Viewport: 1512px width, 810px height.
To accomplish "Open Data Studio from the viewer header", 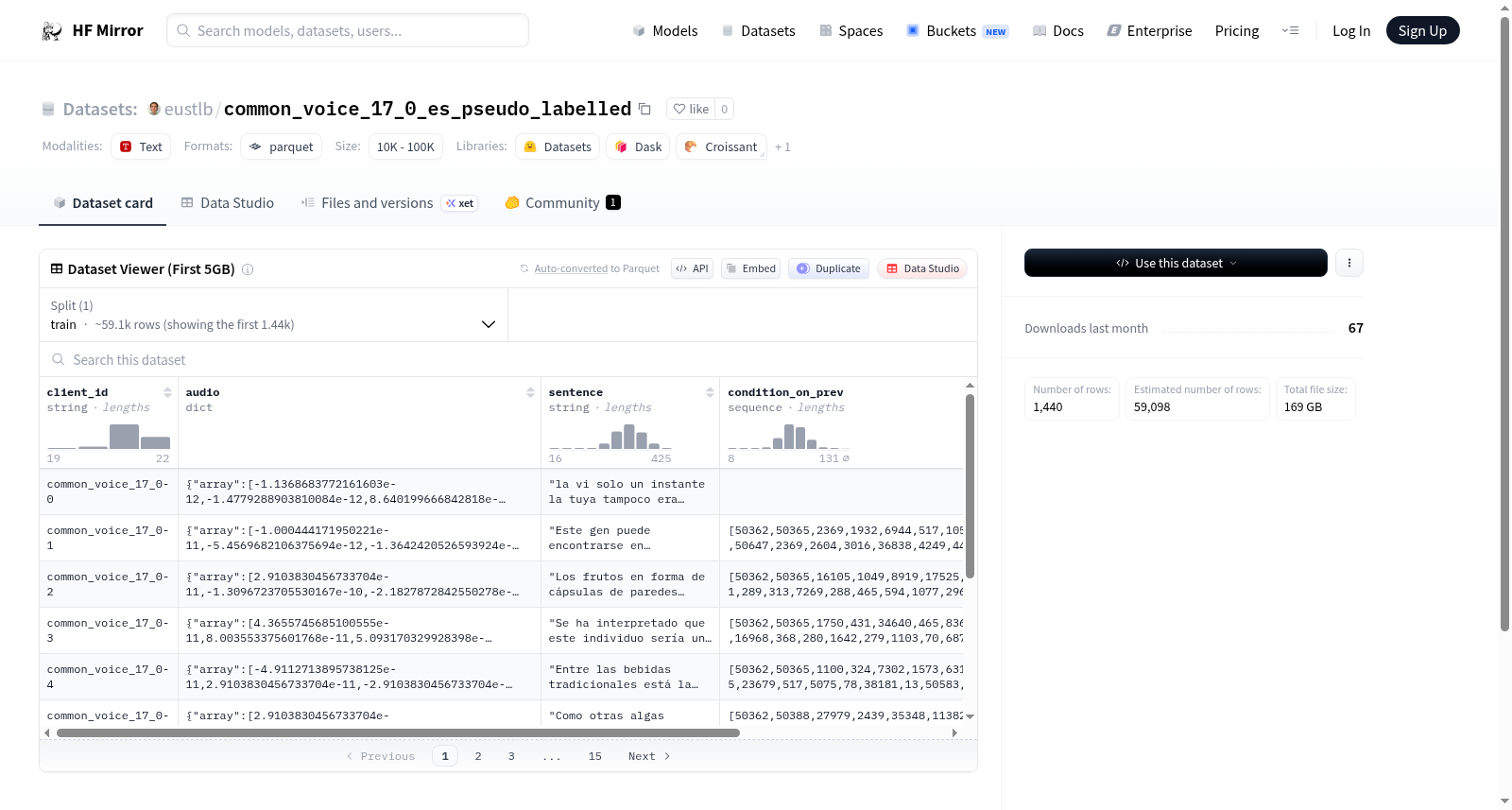I will tap(921, 268).
